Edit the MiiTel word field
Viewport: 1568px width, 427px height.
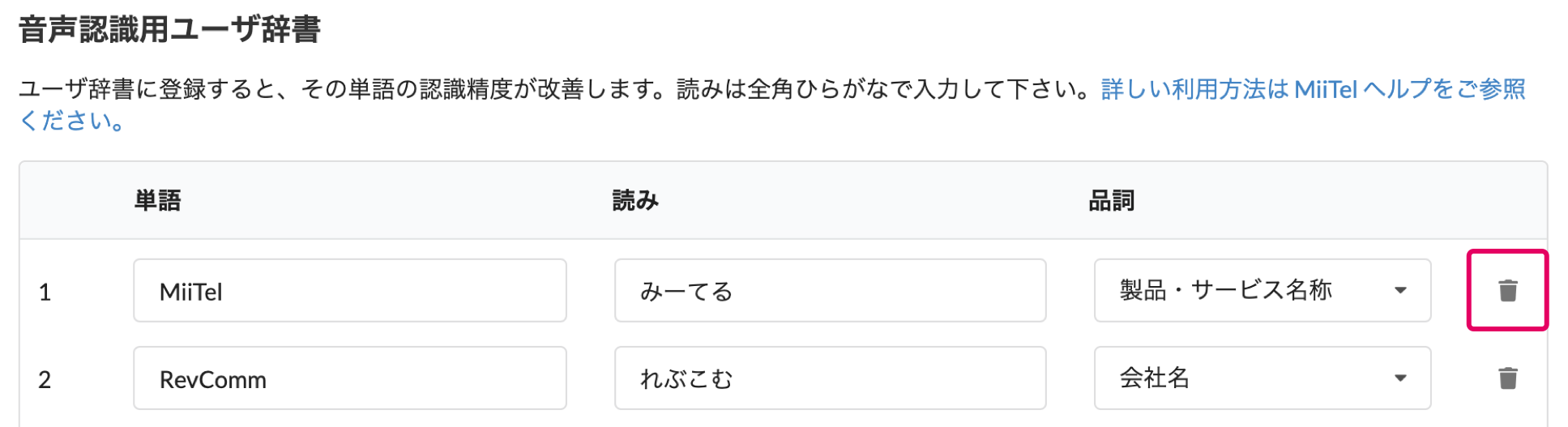coord(349,290)
